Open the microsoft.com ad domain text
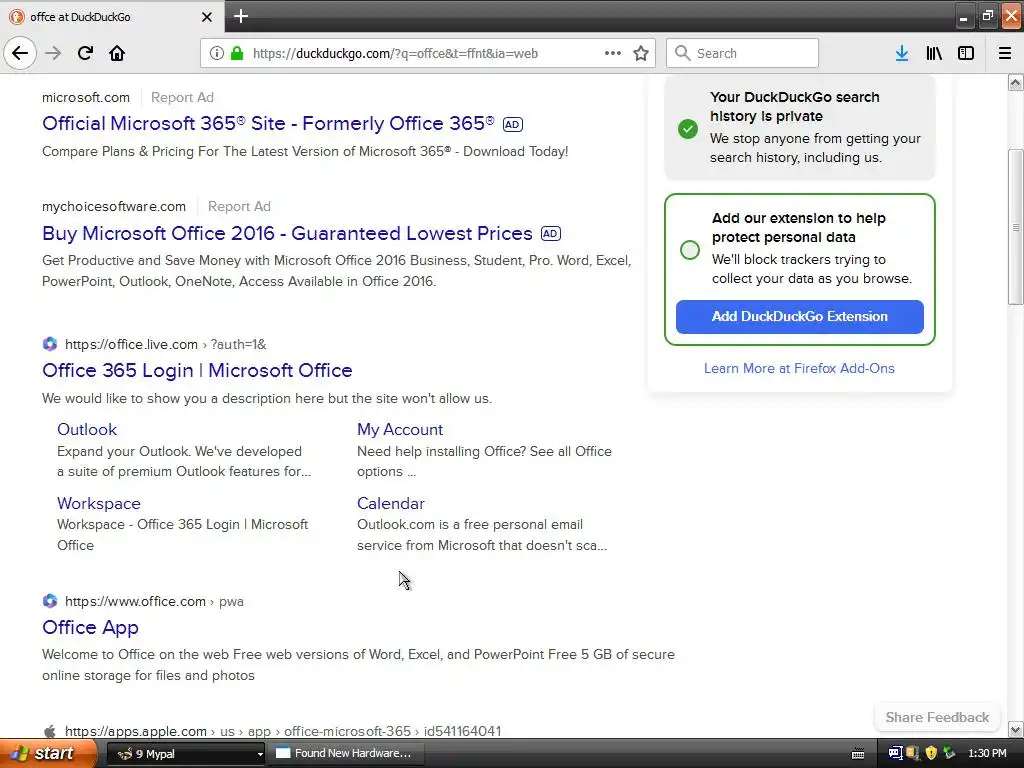Screen dimensions: 1024x768 (86, 97)
